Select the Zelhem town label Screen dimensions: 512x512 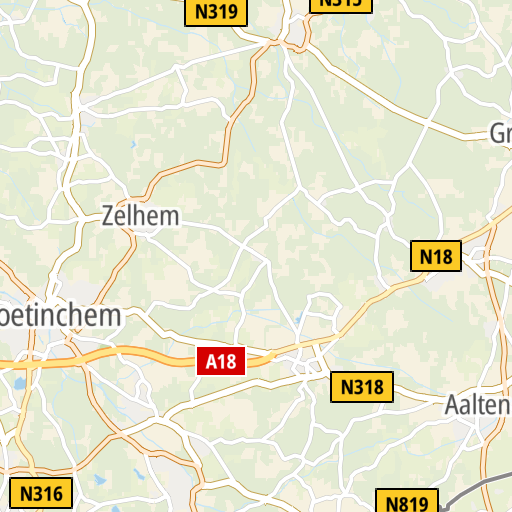coord(140,216)
